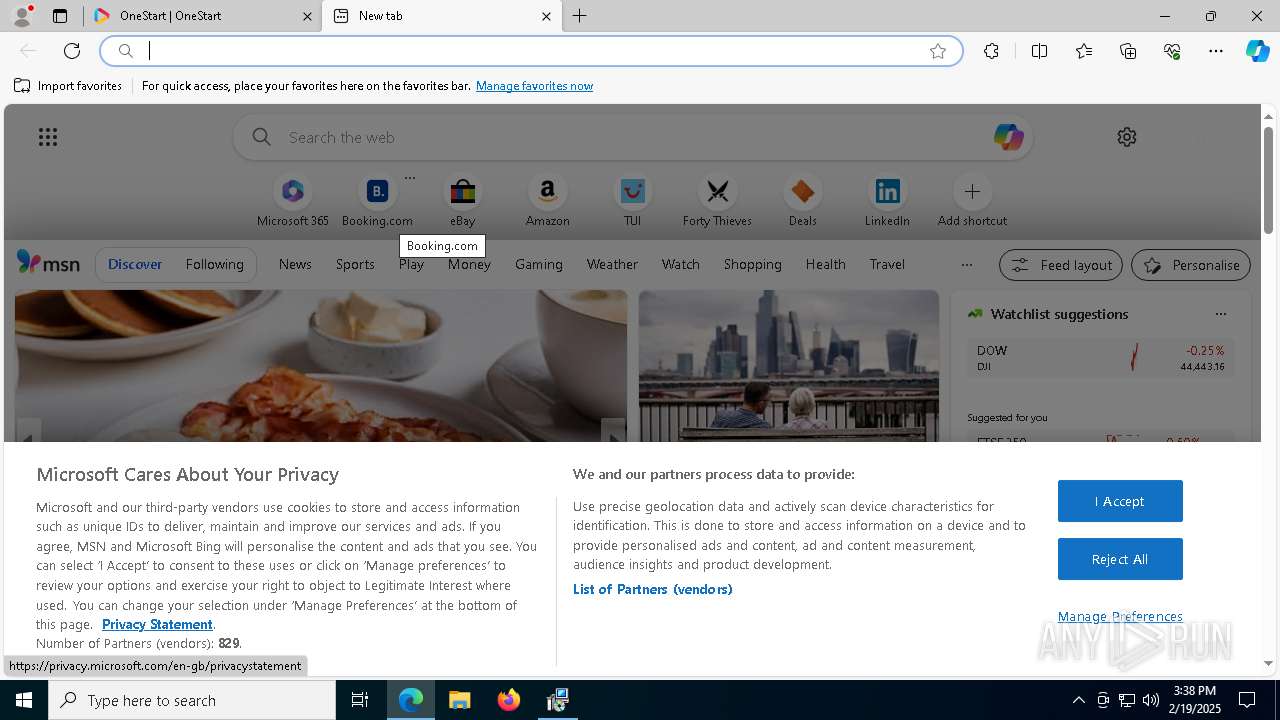Open Deals shortcut
Viewport: 1280px width, 720px height.
coord(802,201)
